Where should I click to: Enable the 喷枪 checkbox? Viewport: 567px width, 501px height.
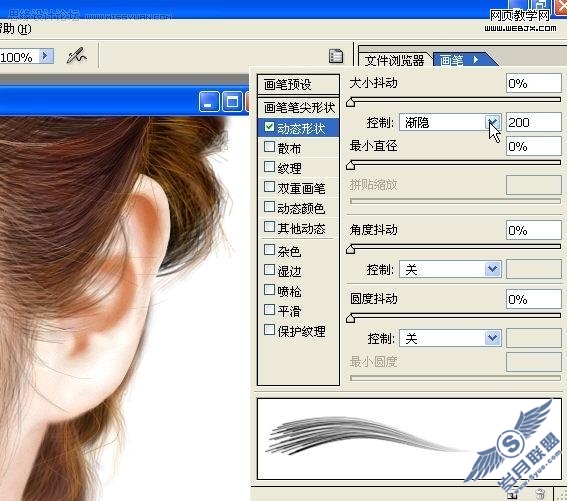click(269, 289)
